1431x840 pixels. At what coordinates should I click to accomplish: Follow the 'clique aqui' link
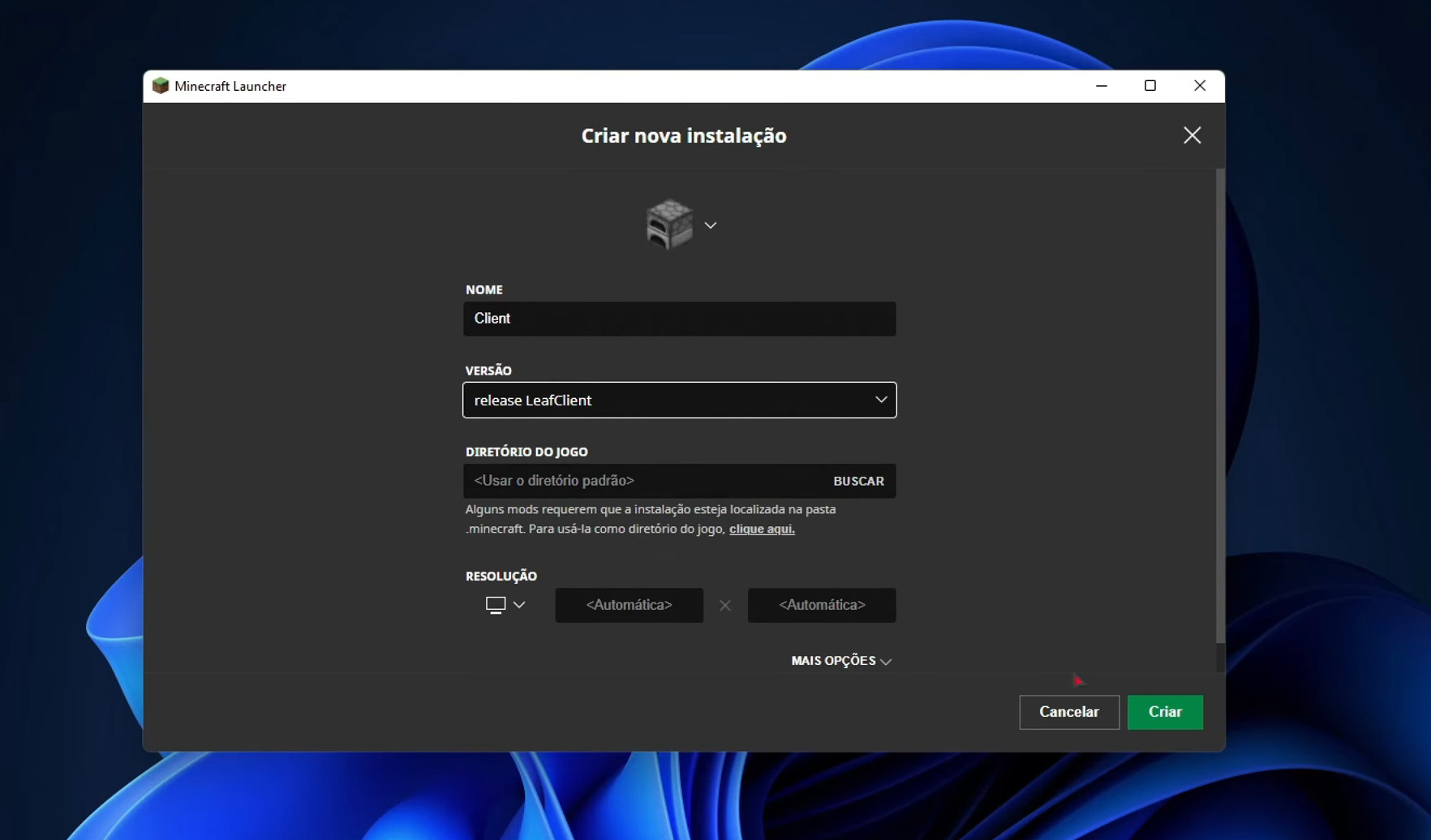[762, 529]
